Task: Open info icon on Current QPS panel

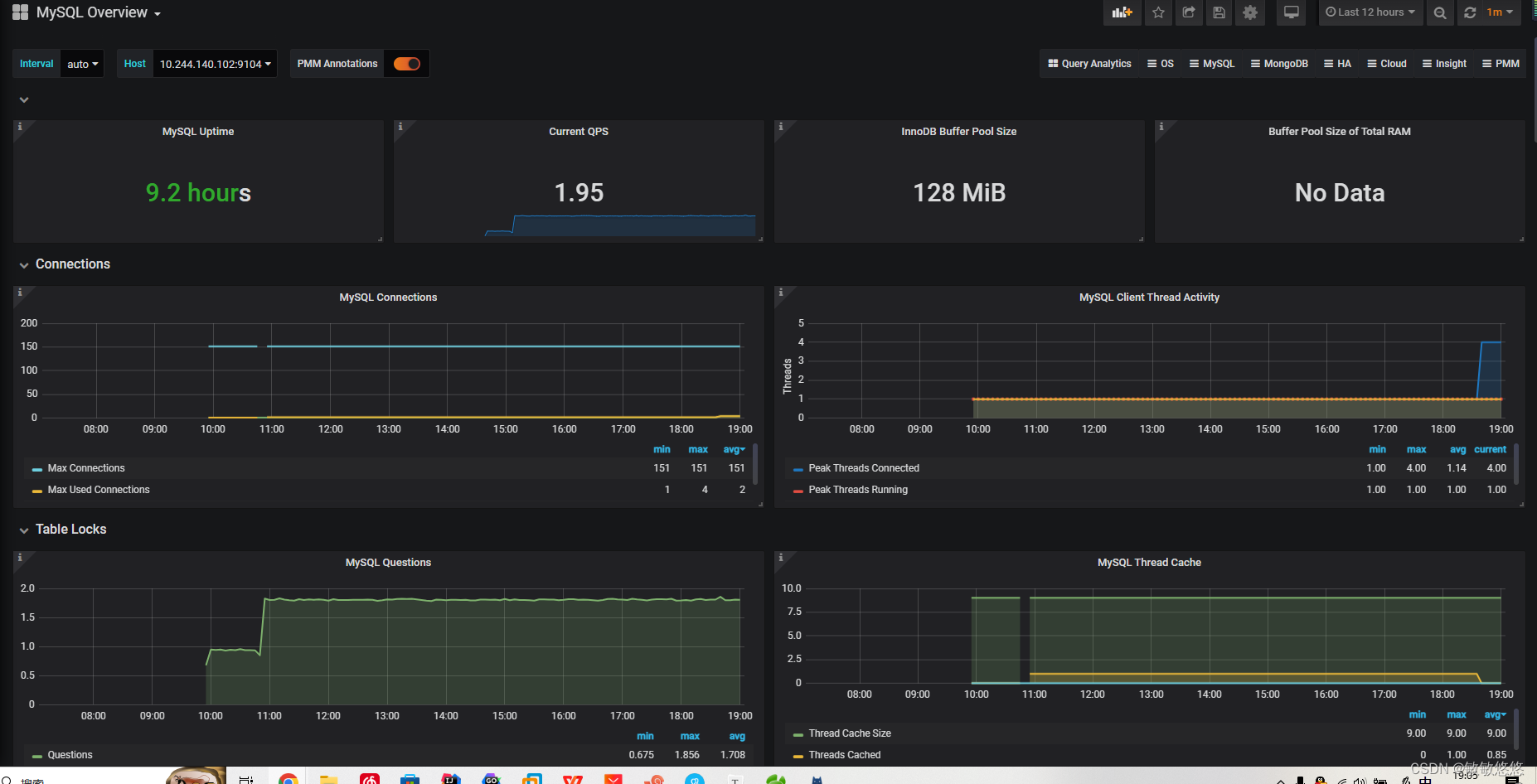Action: click(x=400, y=127)
